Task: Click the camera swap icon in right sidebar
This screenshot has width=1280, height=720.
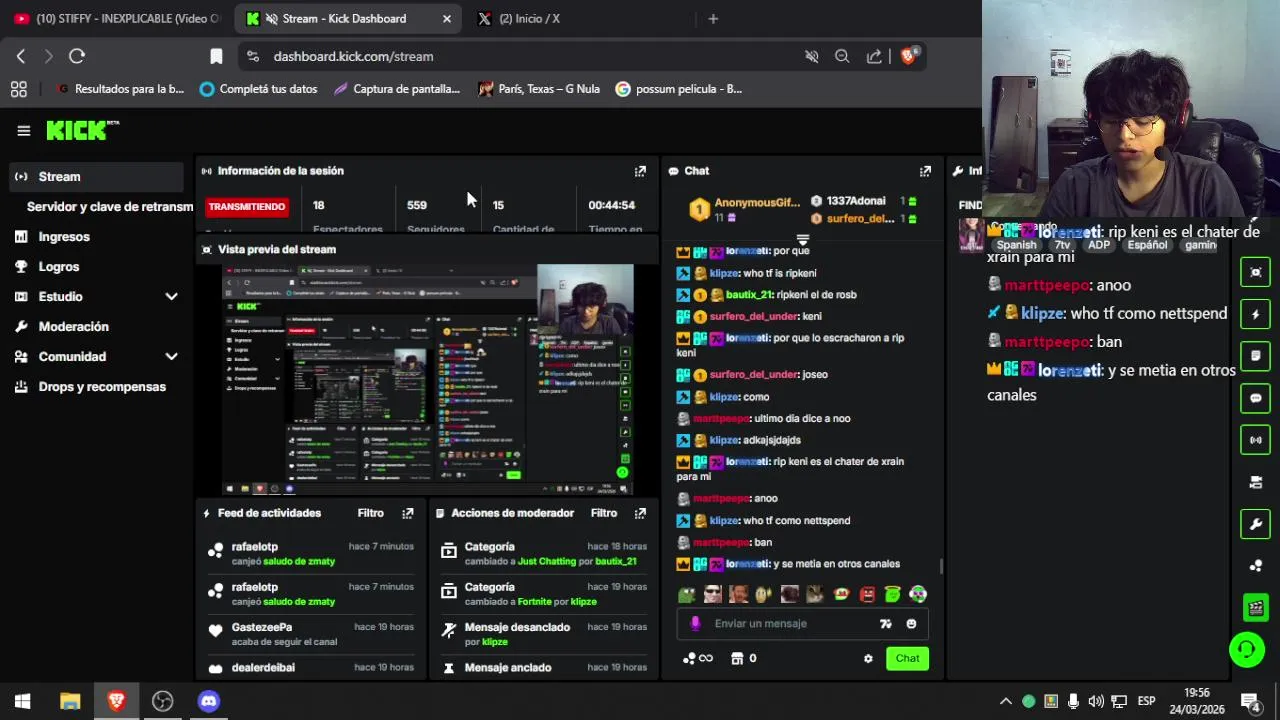Action: [1256, 482]
